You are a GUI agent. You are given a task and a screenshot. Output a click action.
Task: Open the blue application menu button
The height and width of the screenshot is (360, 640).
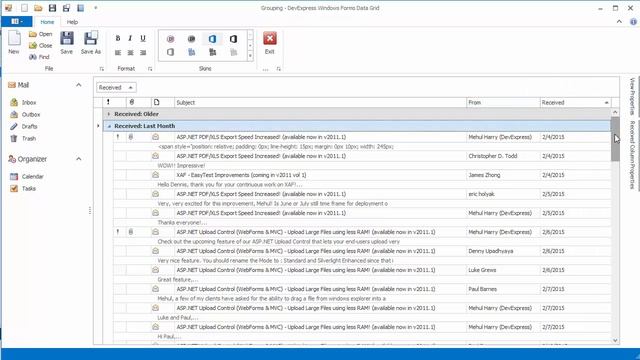coord(17,21)
